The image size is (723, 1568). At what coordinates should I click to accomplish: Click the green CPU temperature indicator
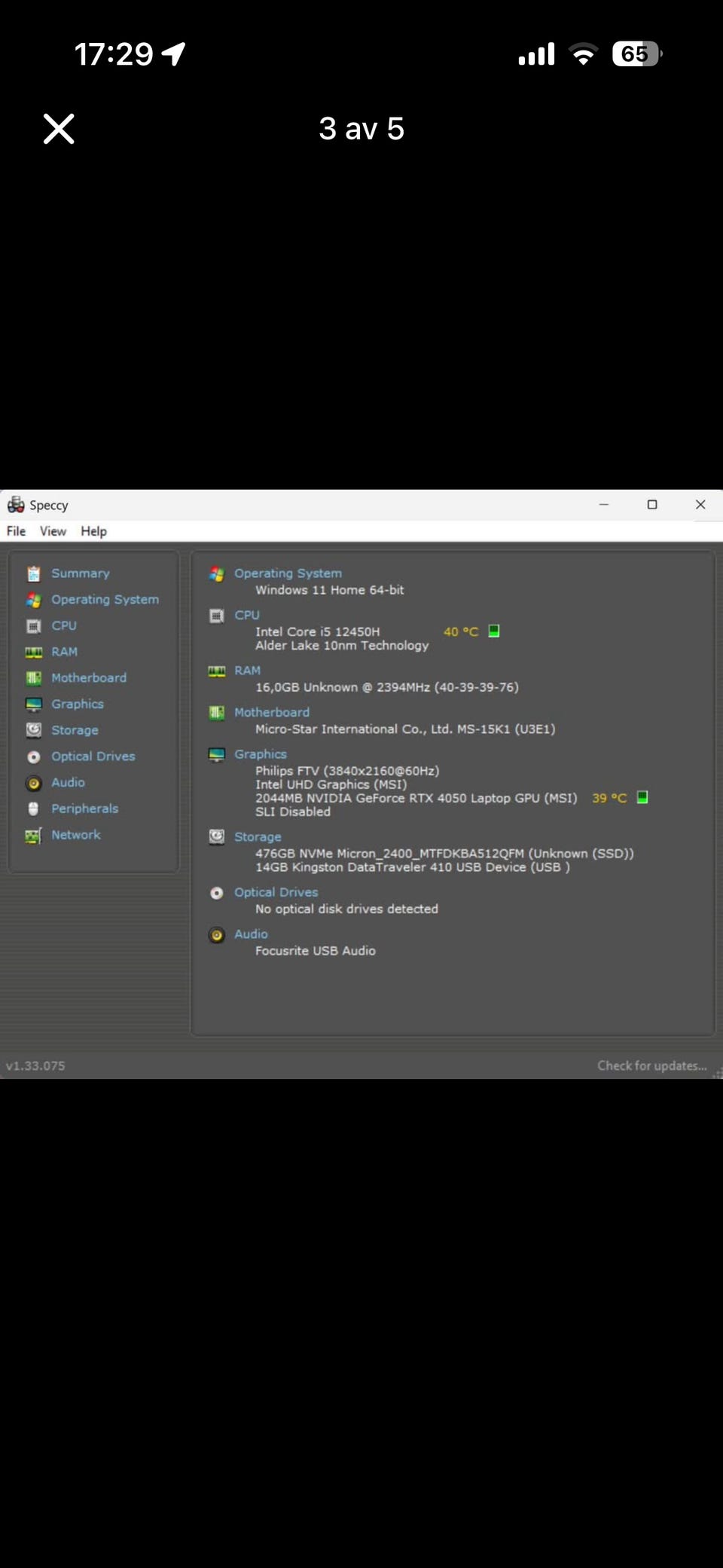click(x=494, y=631)
